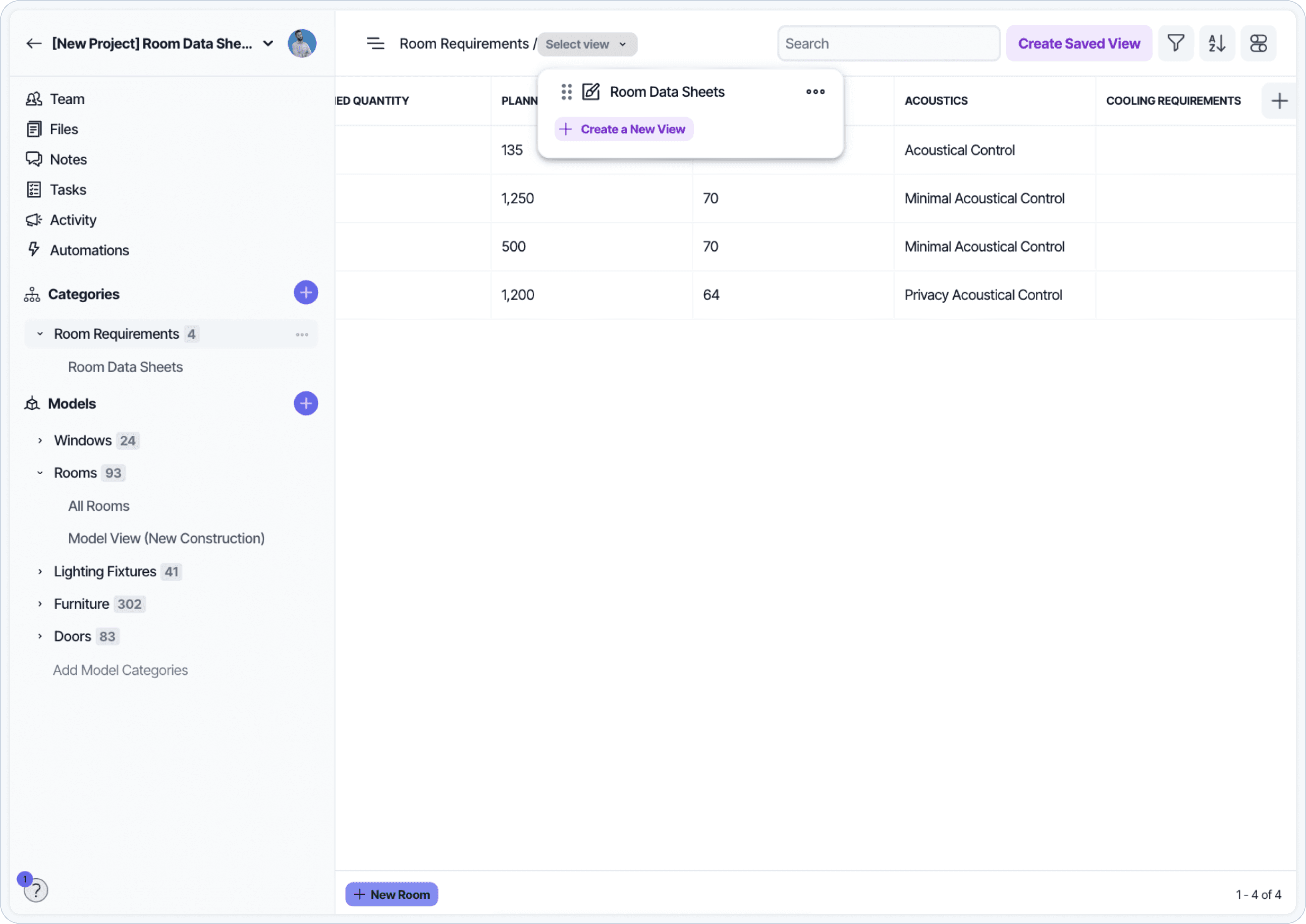Click the purple plus next to Categories
1306x924 pixels.
pos(306,293)
